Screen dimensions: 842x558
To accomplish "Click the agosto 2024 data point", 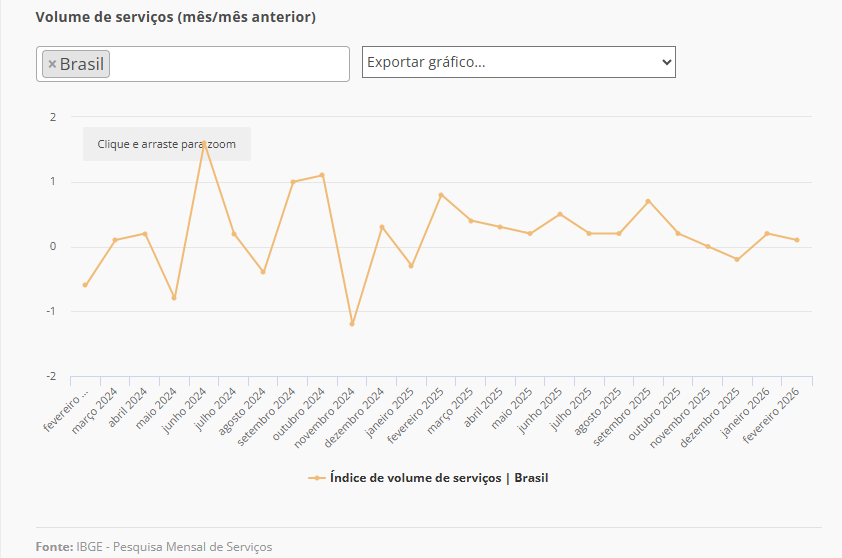I will coord(263,272).
